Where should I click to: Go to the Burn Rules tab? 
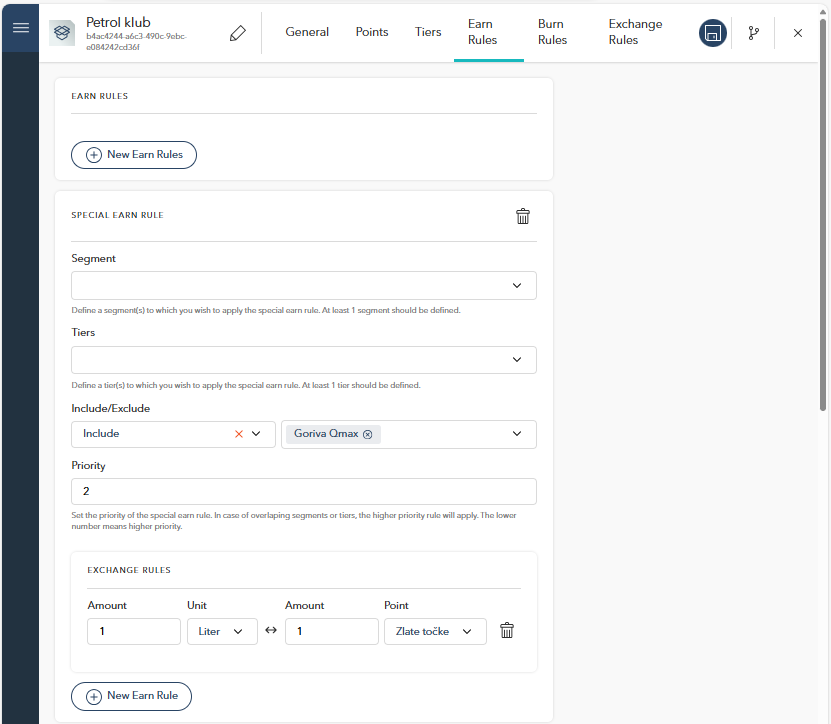(552, 32)
